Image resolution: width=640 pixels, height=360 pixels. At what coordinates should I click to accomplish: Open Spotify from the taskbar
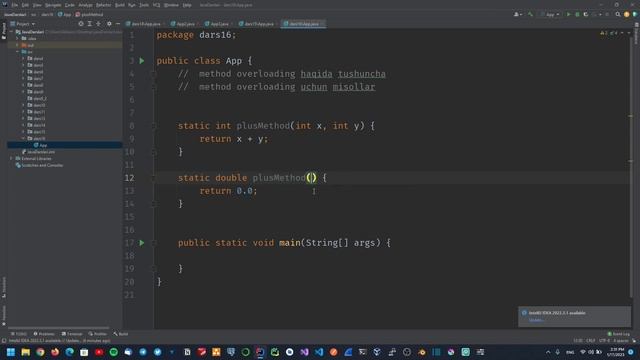click(113, 352)
